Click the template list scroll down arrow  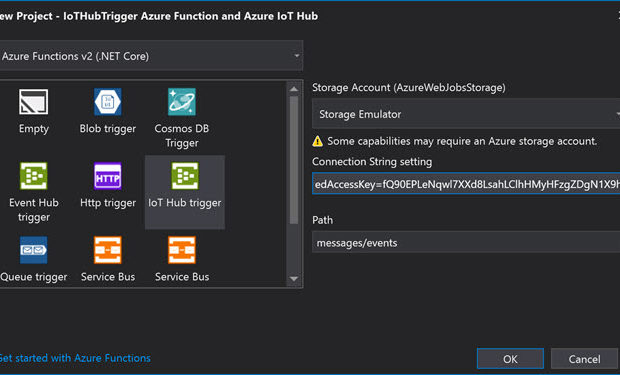[x=294, y=278]
